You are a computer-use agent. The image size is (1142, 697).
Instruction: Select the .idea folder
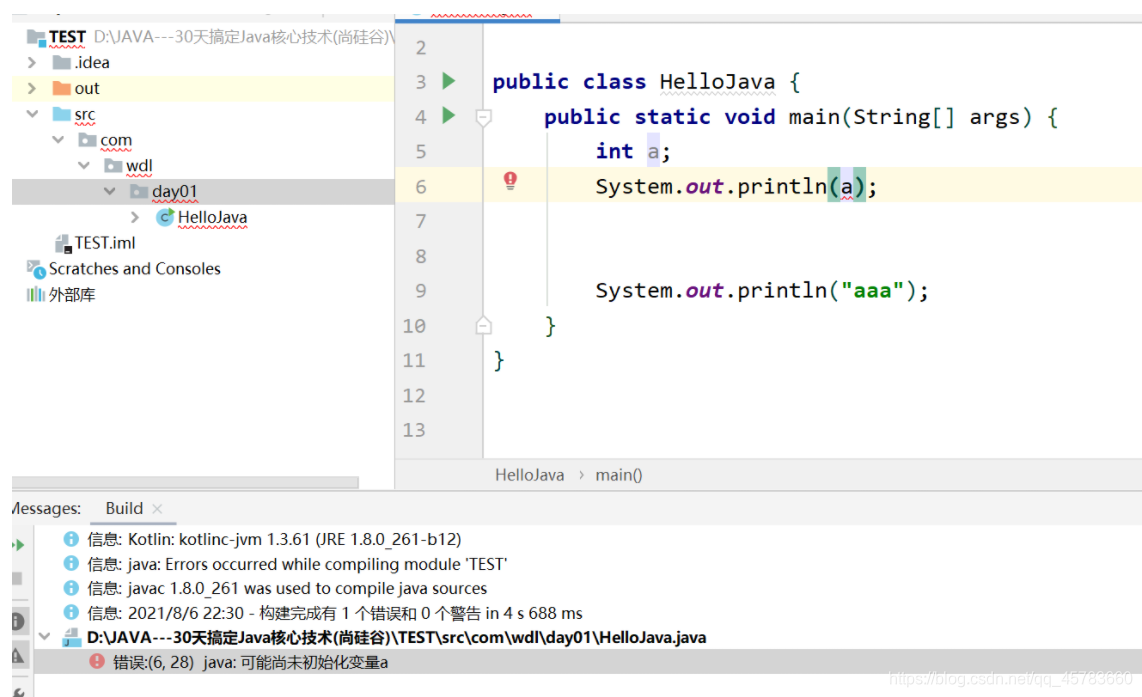[x=92, y=63]
